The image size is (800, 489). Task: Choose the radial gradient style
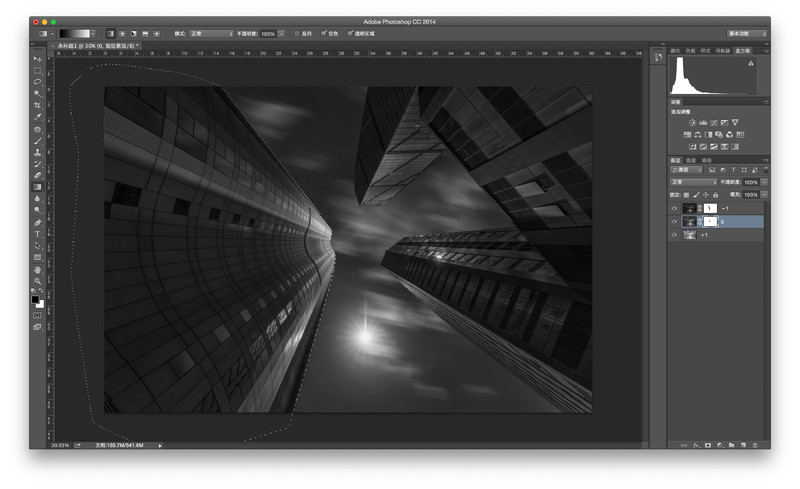[122, 34]
